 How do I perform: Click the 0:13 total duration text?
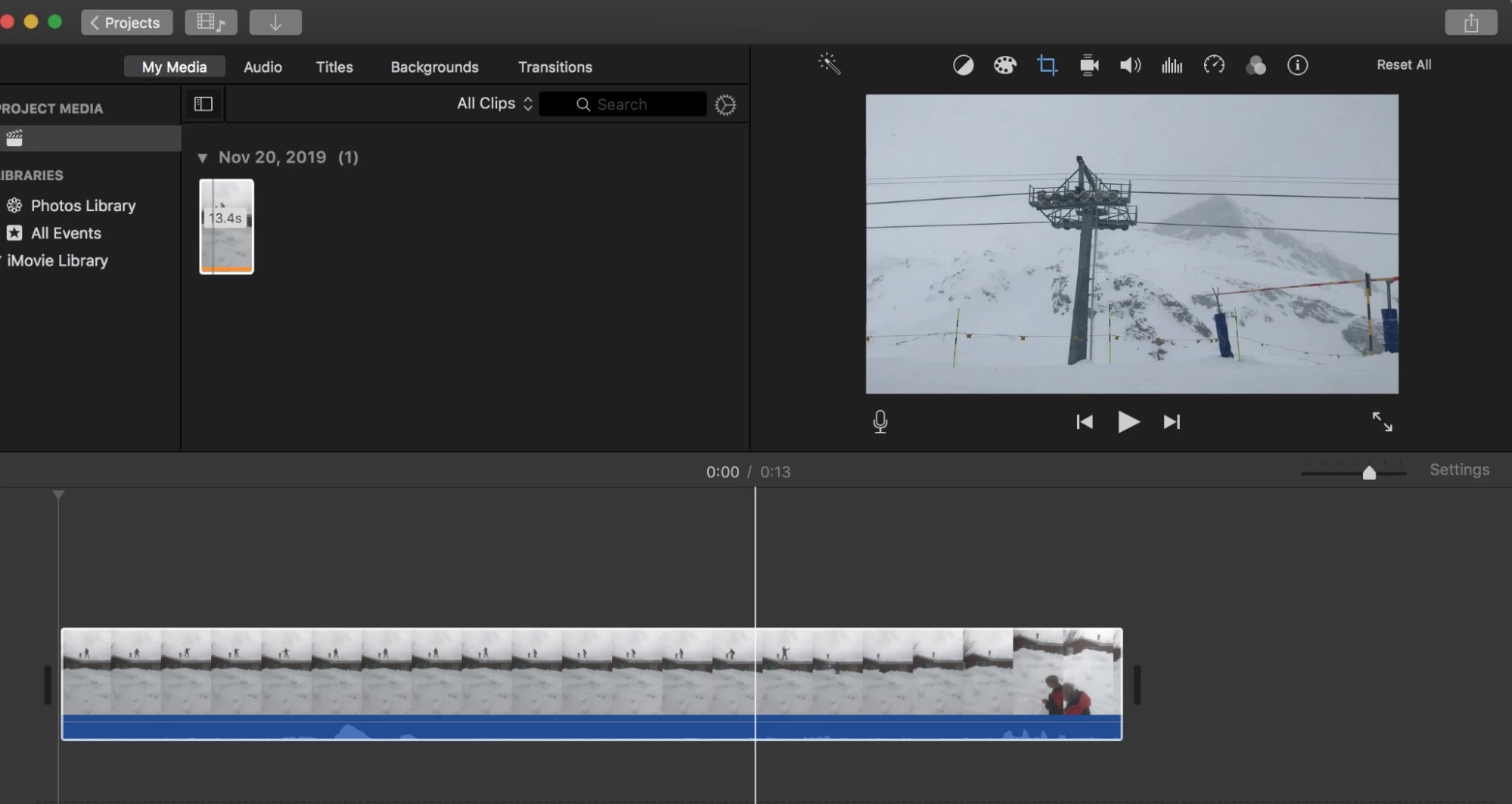point(775,472)
